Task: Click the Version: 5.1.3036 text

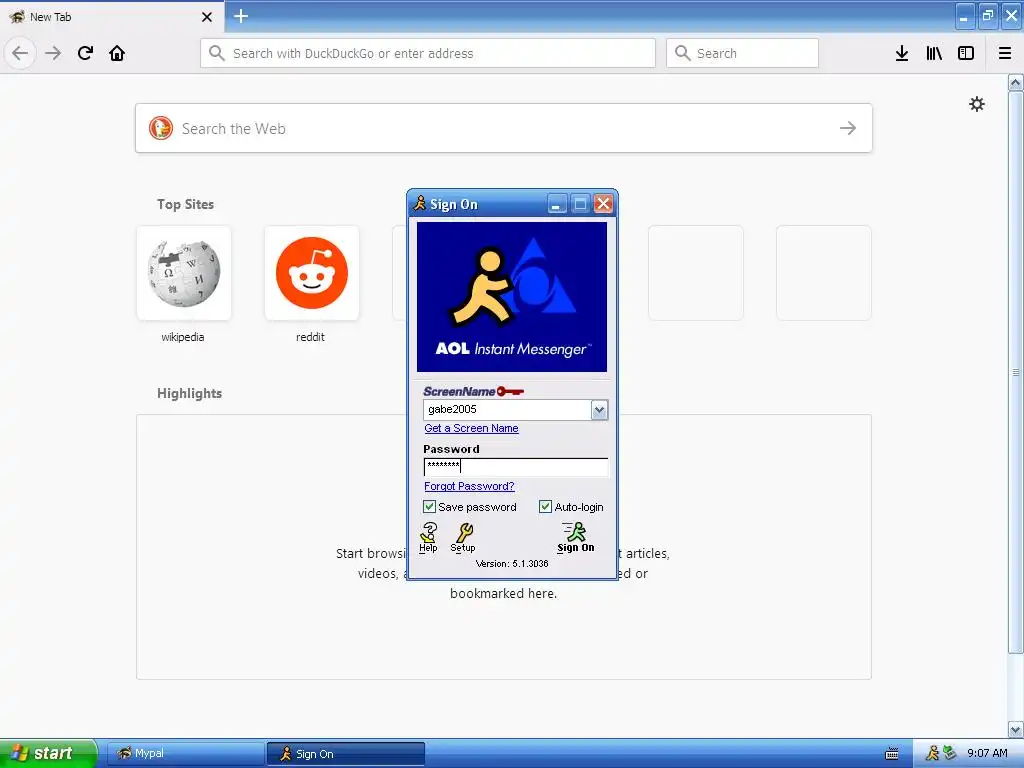Action: (511, 564)
